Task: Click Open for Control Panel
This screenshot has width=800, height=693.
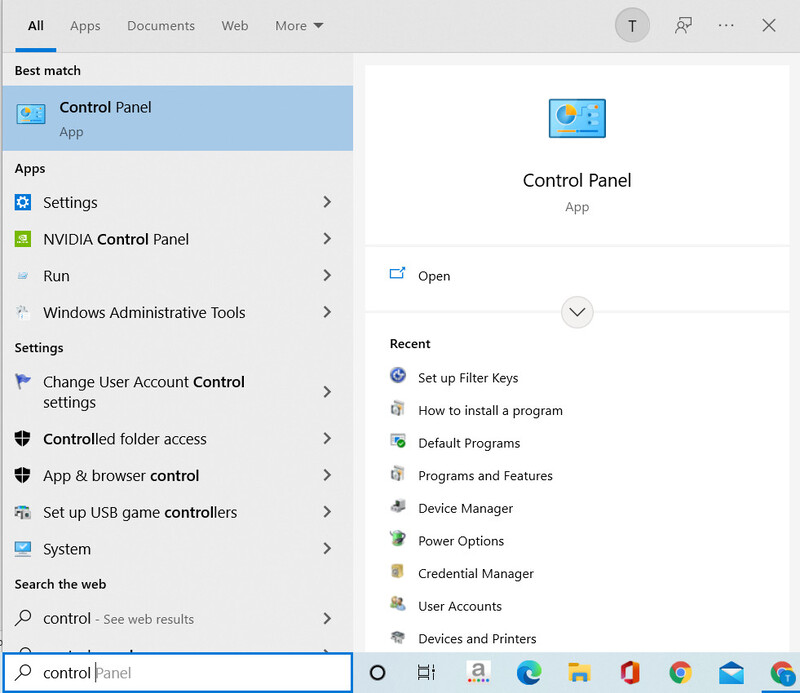Action: [434, 276]
